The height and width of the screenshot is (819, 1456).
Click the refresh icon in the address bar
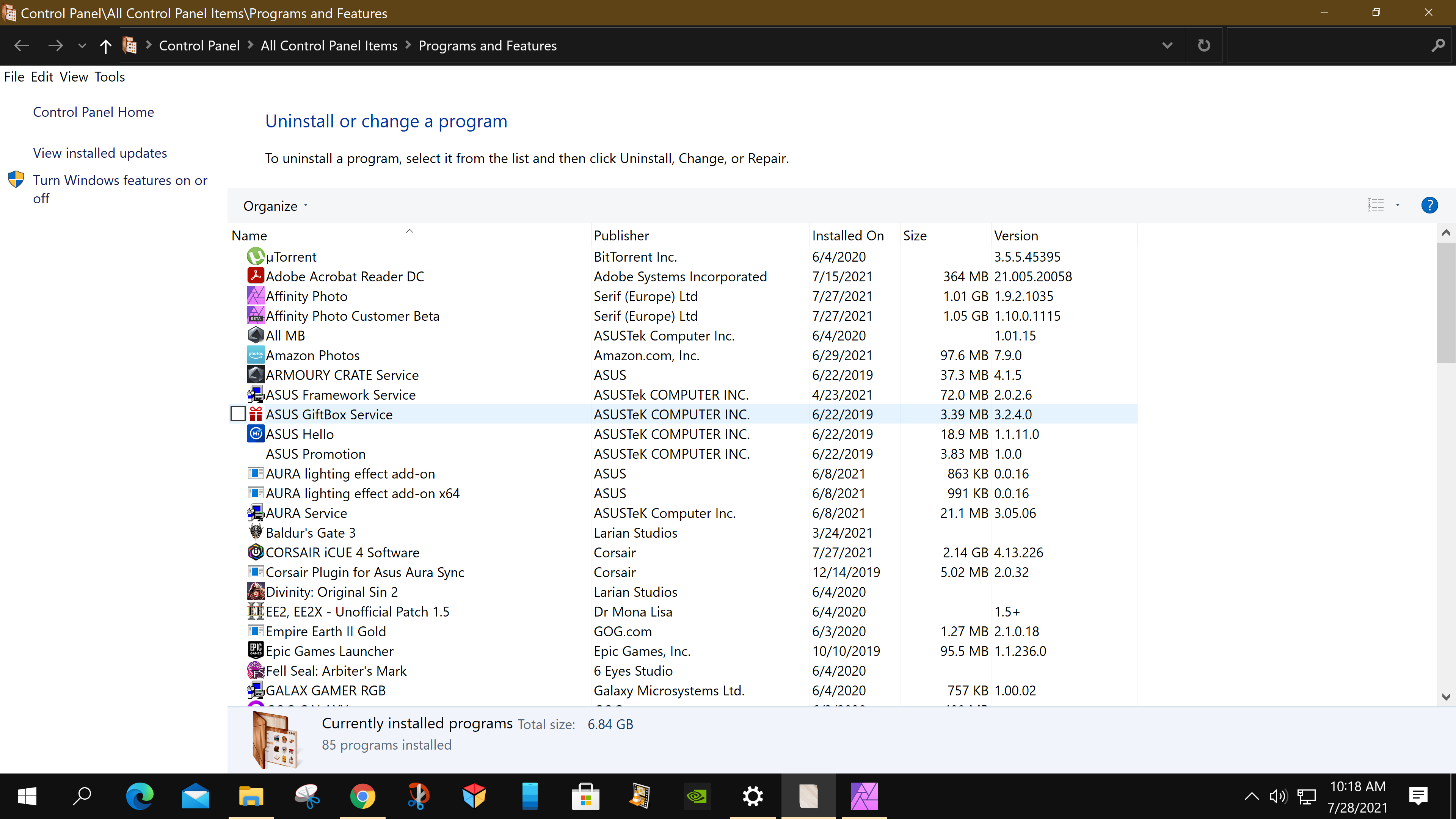click(1204, 45)
